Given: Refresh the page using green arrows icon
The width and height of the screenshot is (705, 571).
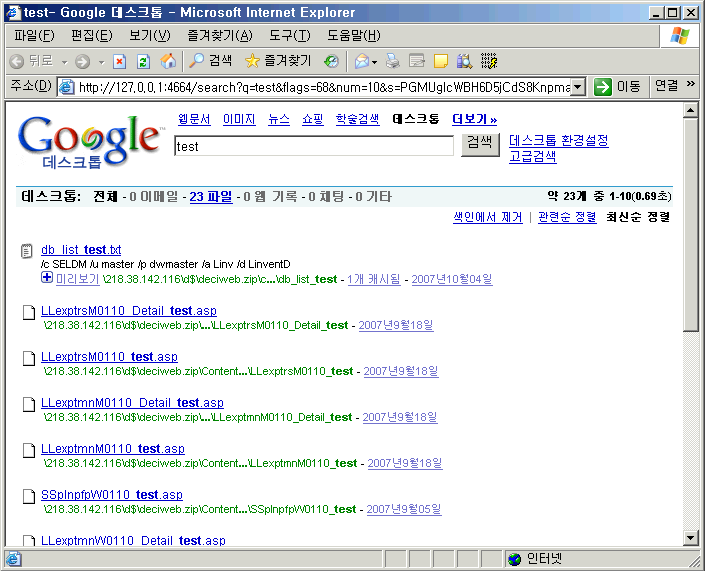Looking at the screenshot, I should pyautogui.click(x=143, y=61).
